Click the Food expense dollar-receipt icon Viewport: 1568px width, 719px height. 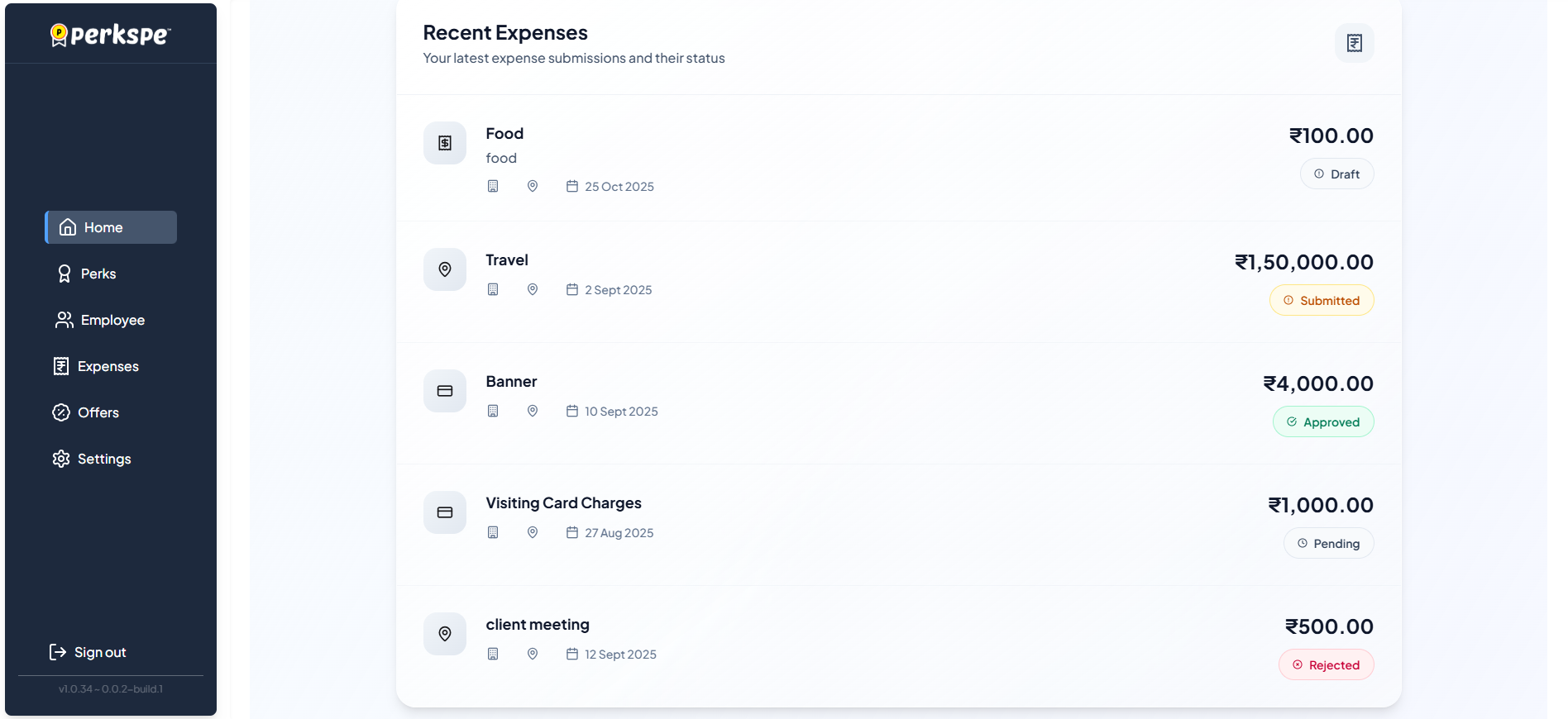point(445,143)
